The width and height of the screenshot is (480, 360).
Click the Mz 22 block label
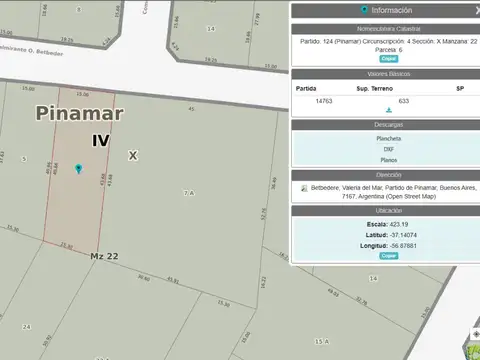104,256
